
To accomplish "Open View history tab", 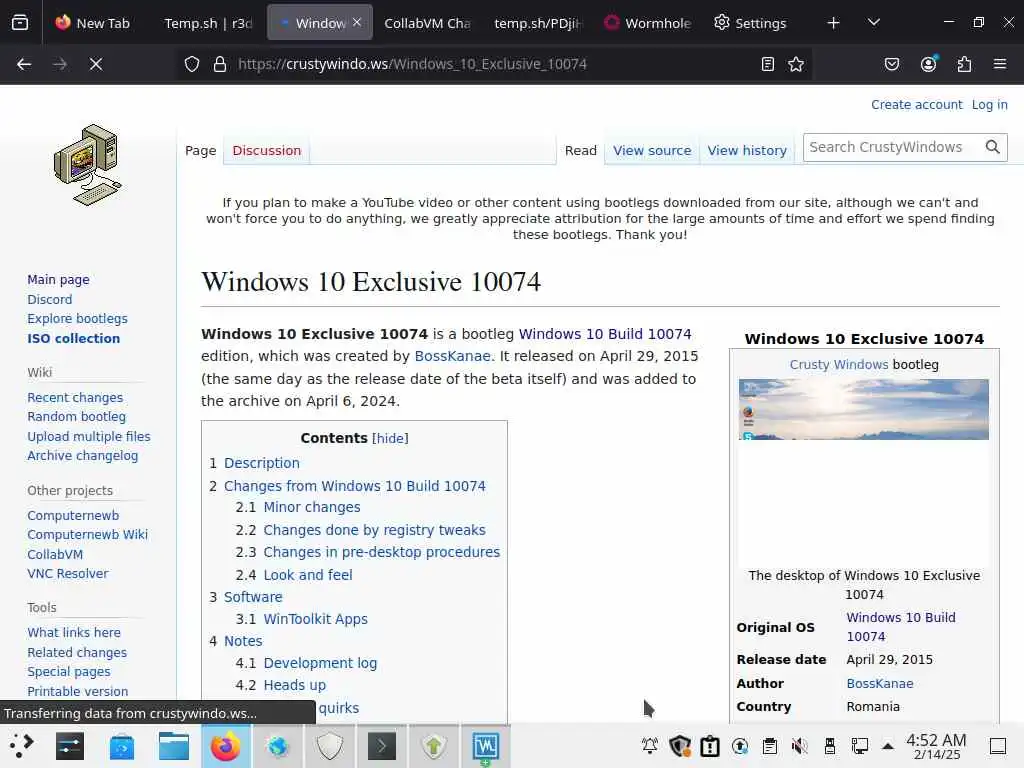I will click(x=747, y=151).
